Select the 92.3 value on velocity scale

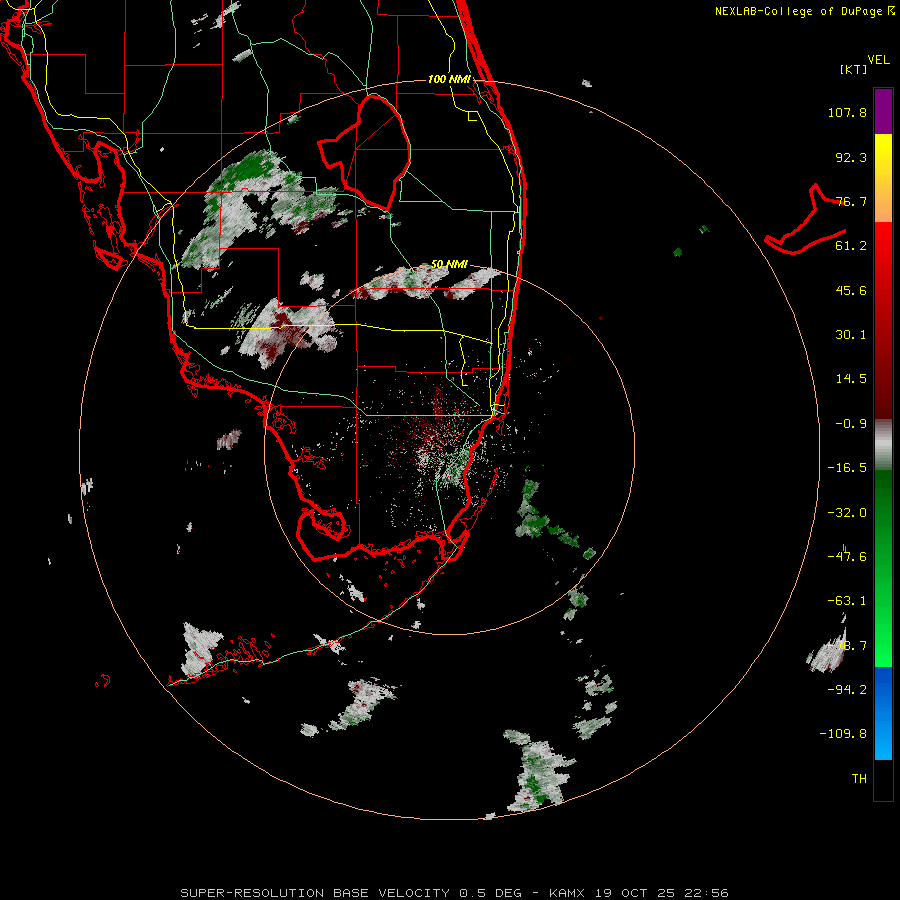coord(851,157)
